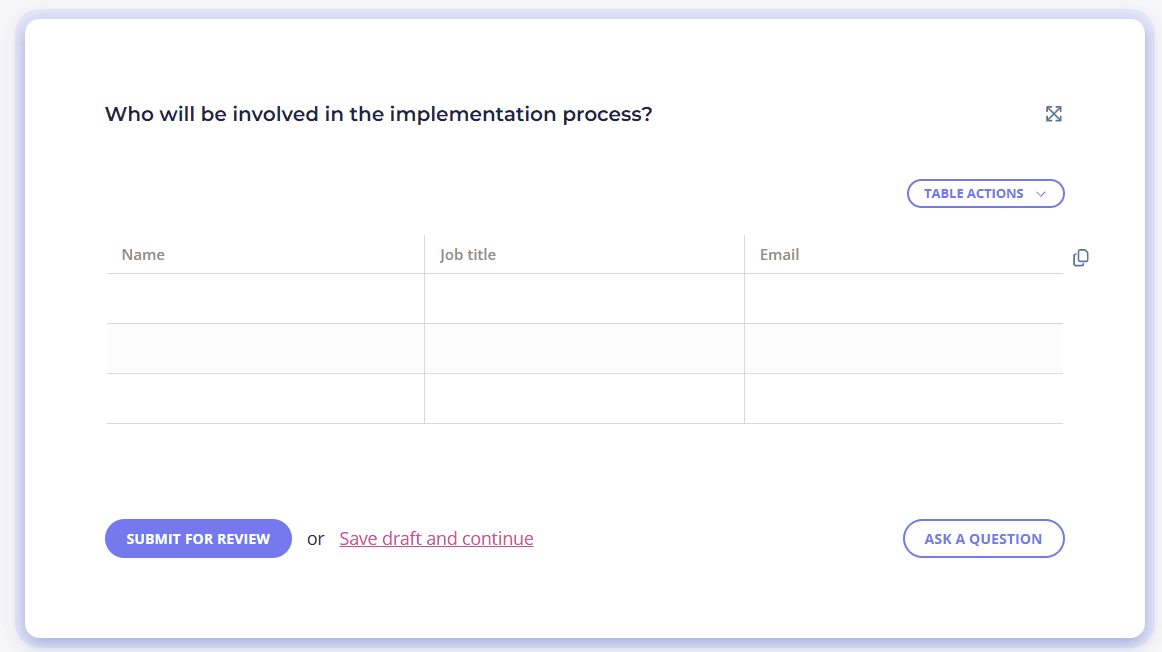The image size is (1162, 652).
Task: Click the second row Job title cell
Action: tap(584, 349)
